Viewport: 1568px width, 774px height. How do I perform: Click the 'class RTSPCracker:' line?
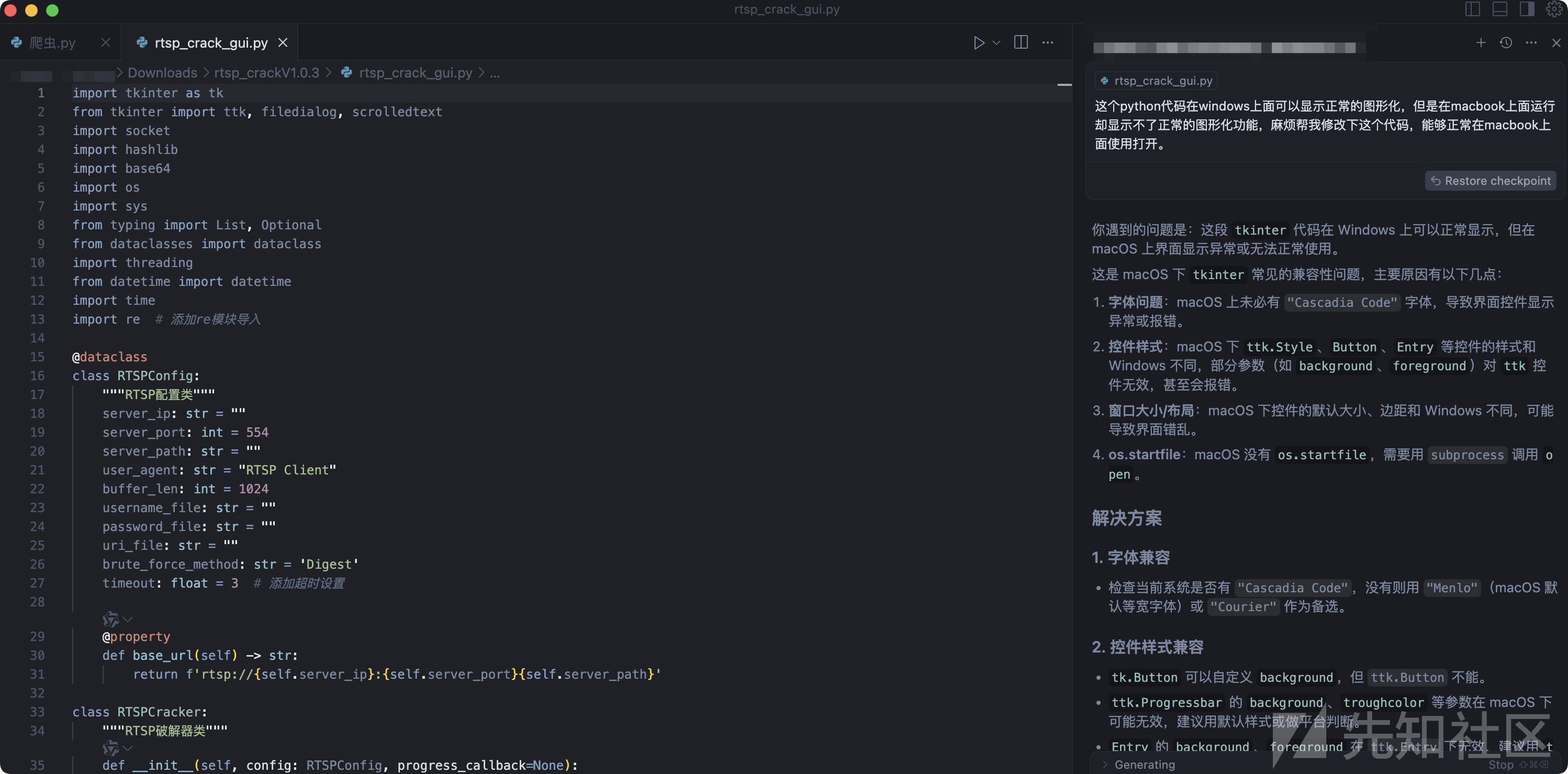(139, 712)
